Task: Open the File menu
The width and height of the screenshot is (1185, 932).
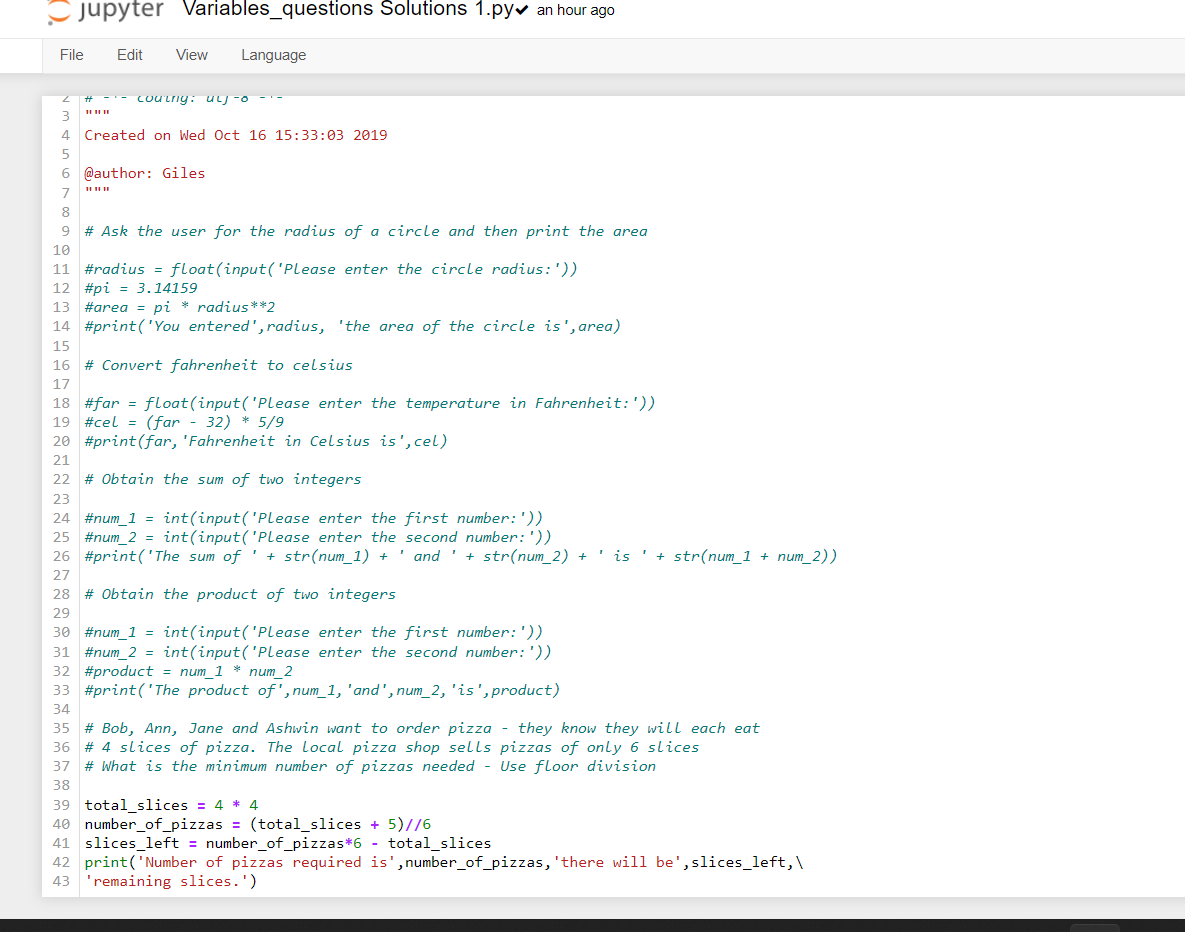Action: 72,55
